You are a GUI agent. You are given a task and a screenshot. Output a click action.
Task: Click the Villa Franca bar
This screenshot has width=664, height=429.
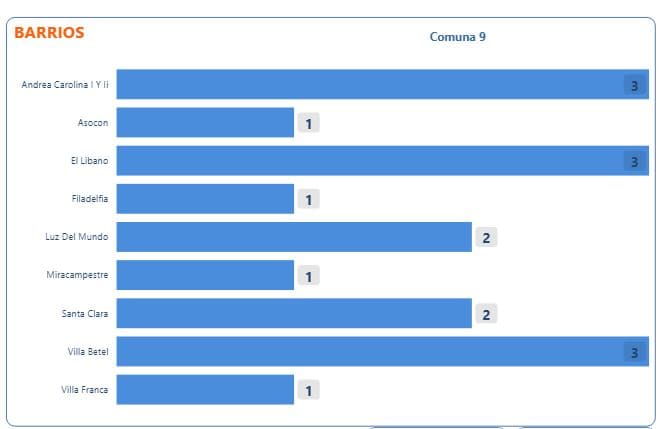pyautogui.click(x=205, y=389)
